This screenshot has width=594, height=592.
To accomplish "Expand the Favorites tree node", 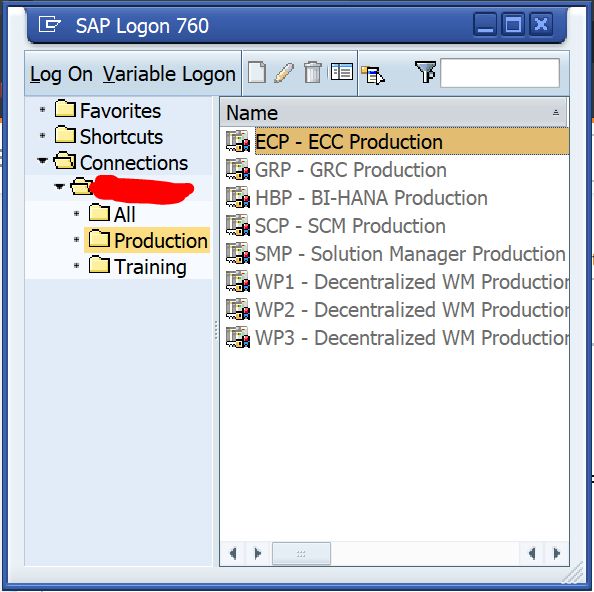I will (x=42, y=110).
